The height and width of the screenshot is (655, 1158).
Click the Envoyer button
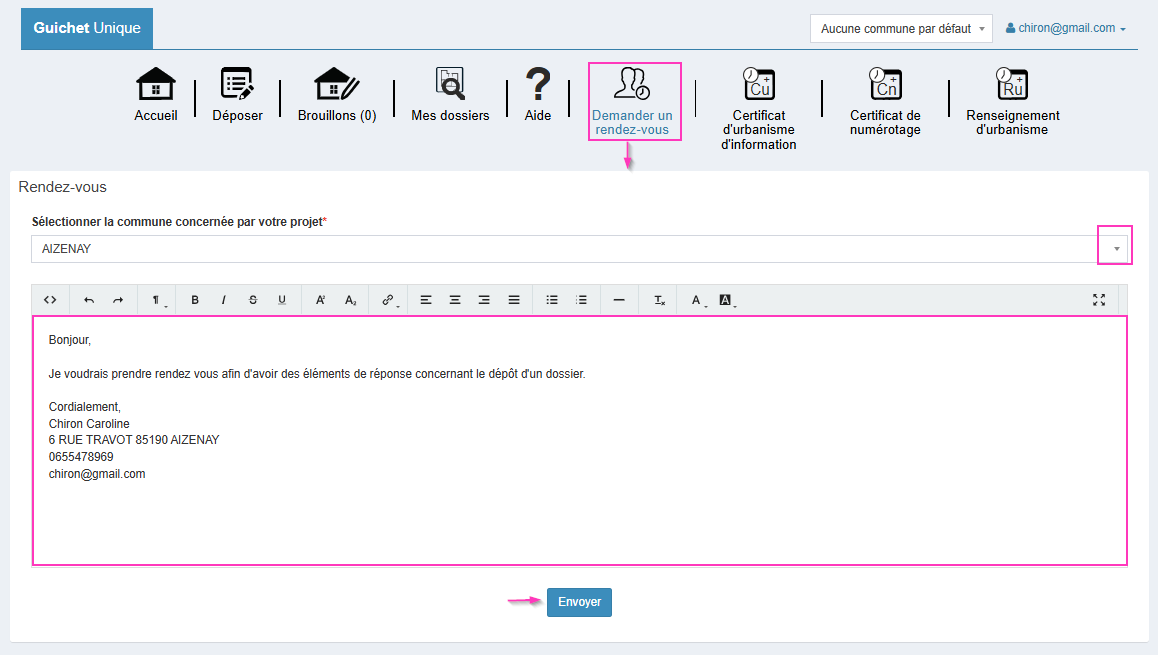coord(579,602)
